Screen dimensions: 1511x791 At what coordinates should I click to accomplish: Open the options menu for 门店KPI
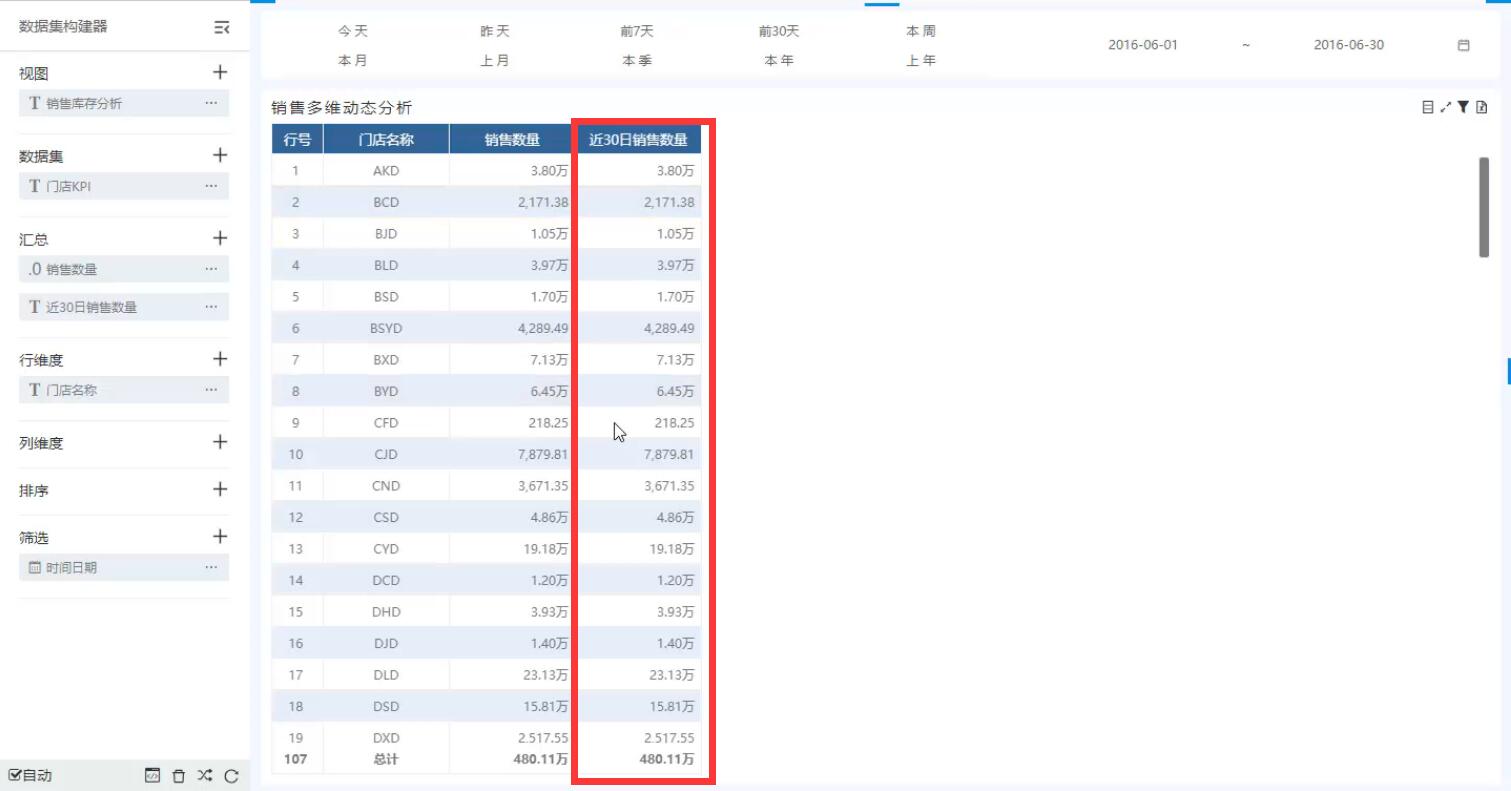point(211,186)
